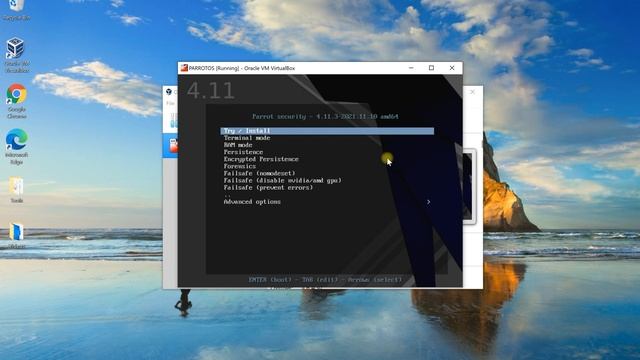This screenshot has height=360, width=640.
Task: Select the Failsafe (prevent errors) entry
Action: [x=268, y=187]
